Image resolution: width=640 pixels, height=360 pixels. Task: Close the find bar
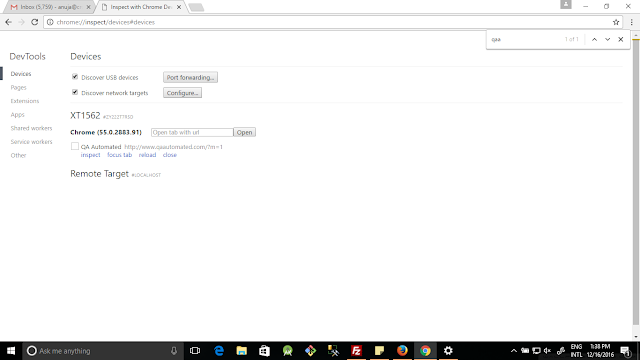click(620, 39)
